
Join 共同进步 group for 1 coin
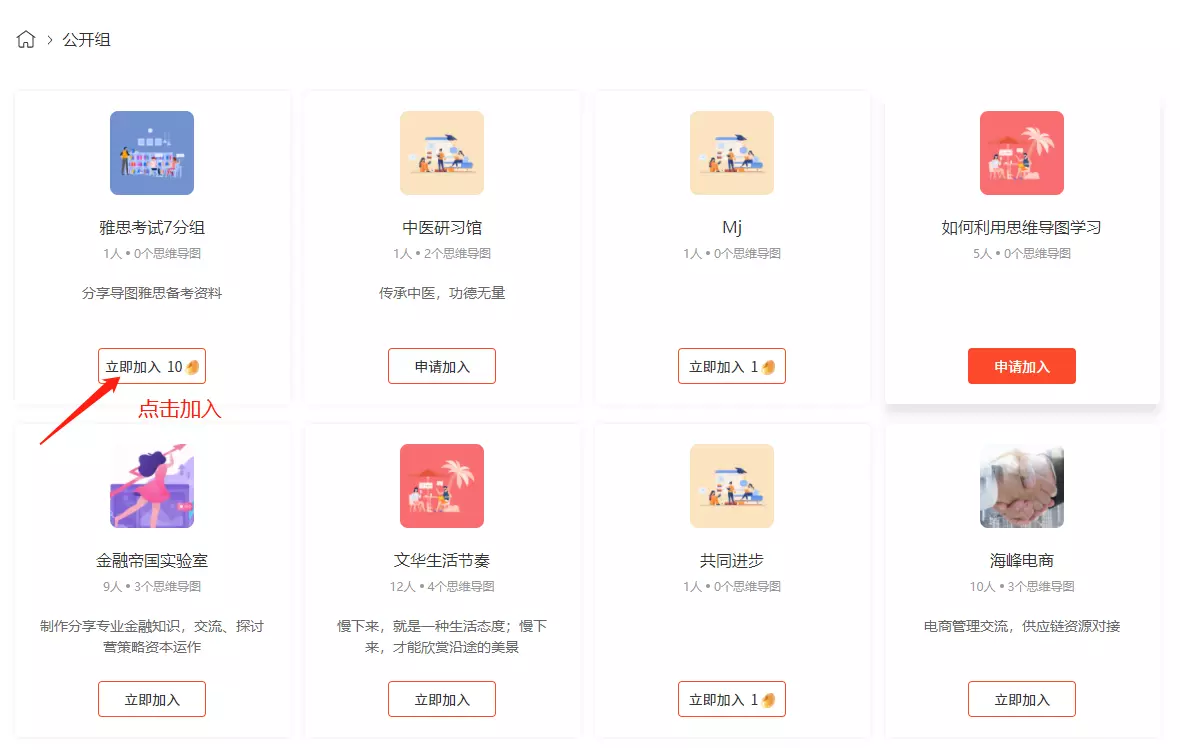(732, 699)
